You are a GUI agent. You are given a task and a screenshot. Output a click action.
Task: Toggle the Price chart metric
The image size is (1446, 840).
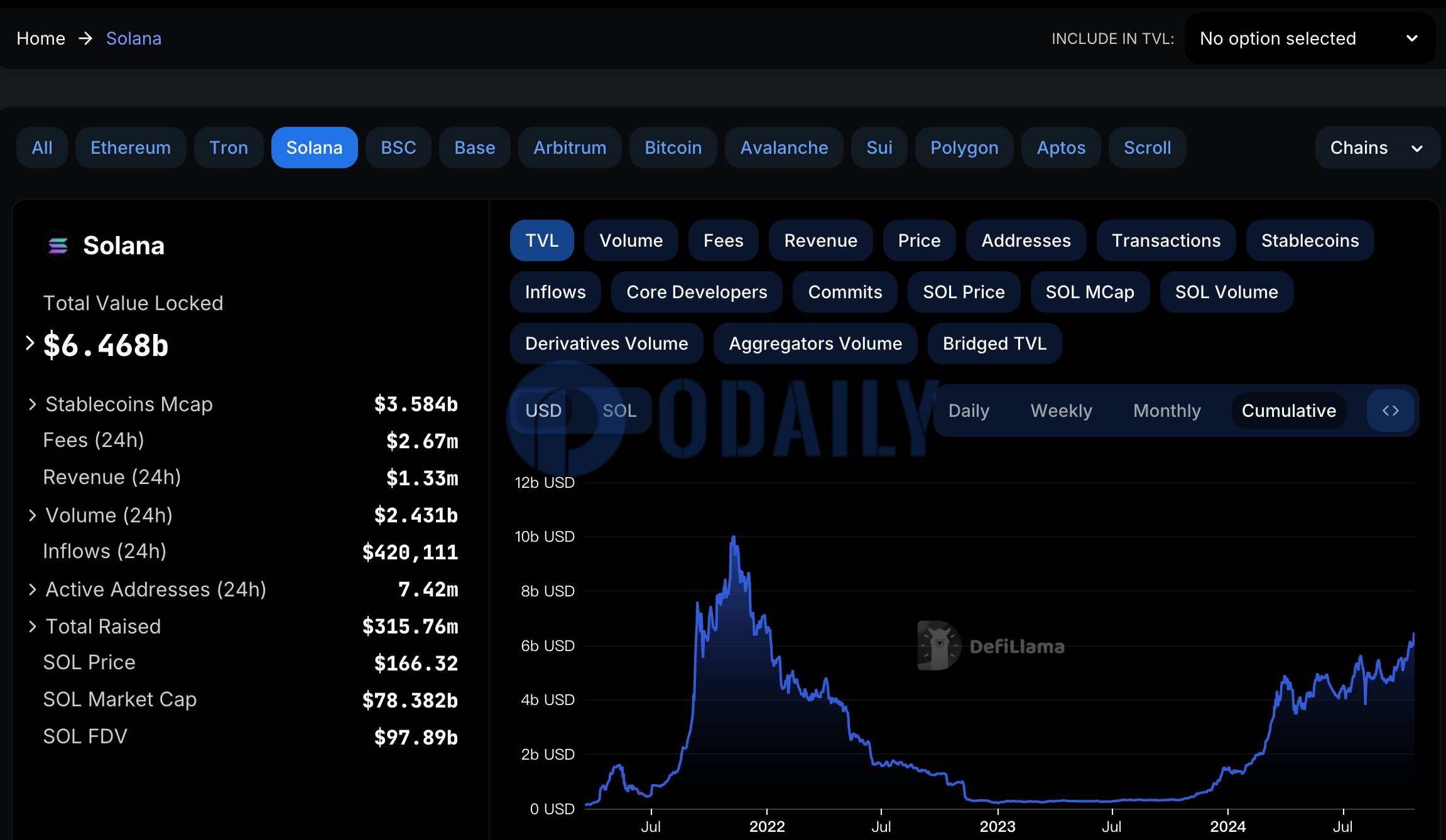point(919,240)
